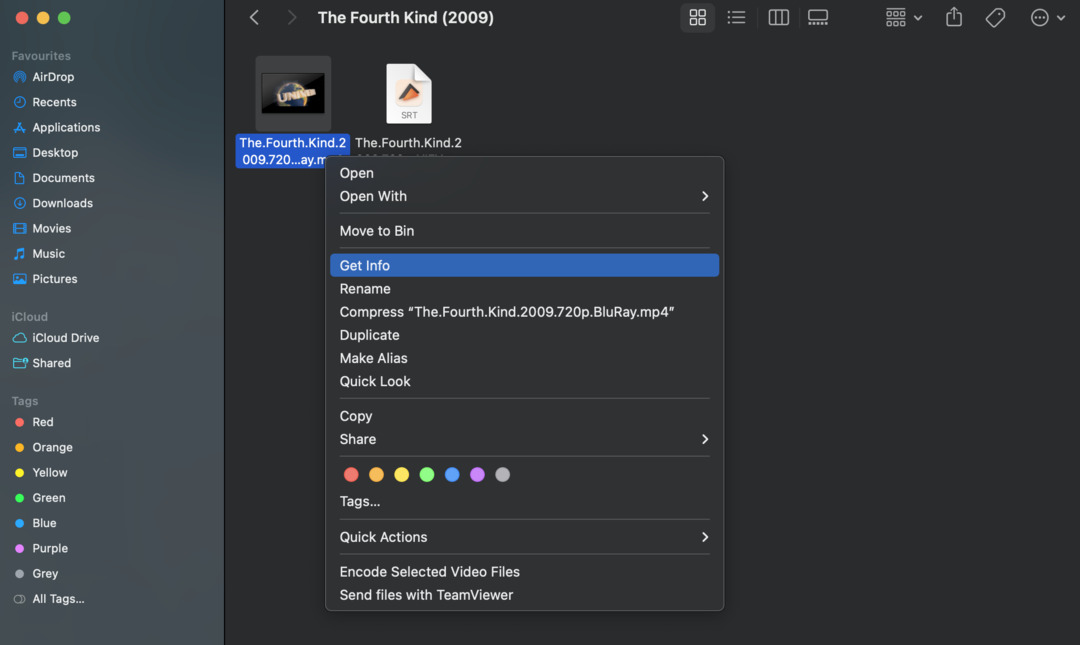Open Desktop folder in sidebar
This screenshot has width=1080, height=645.
(54, 153)
